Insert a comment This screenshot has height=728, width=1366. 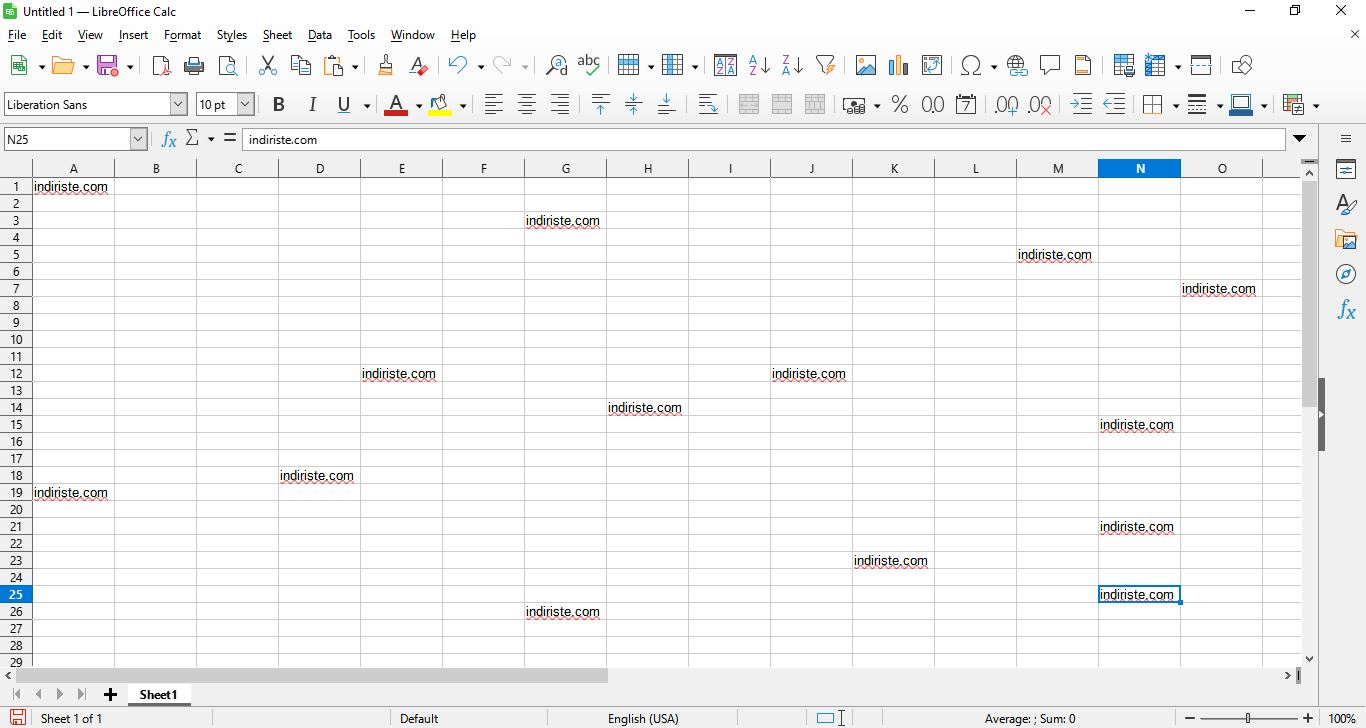1050,66
